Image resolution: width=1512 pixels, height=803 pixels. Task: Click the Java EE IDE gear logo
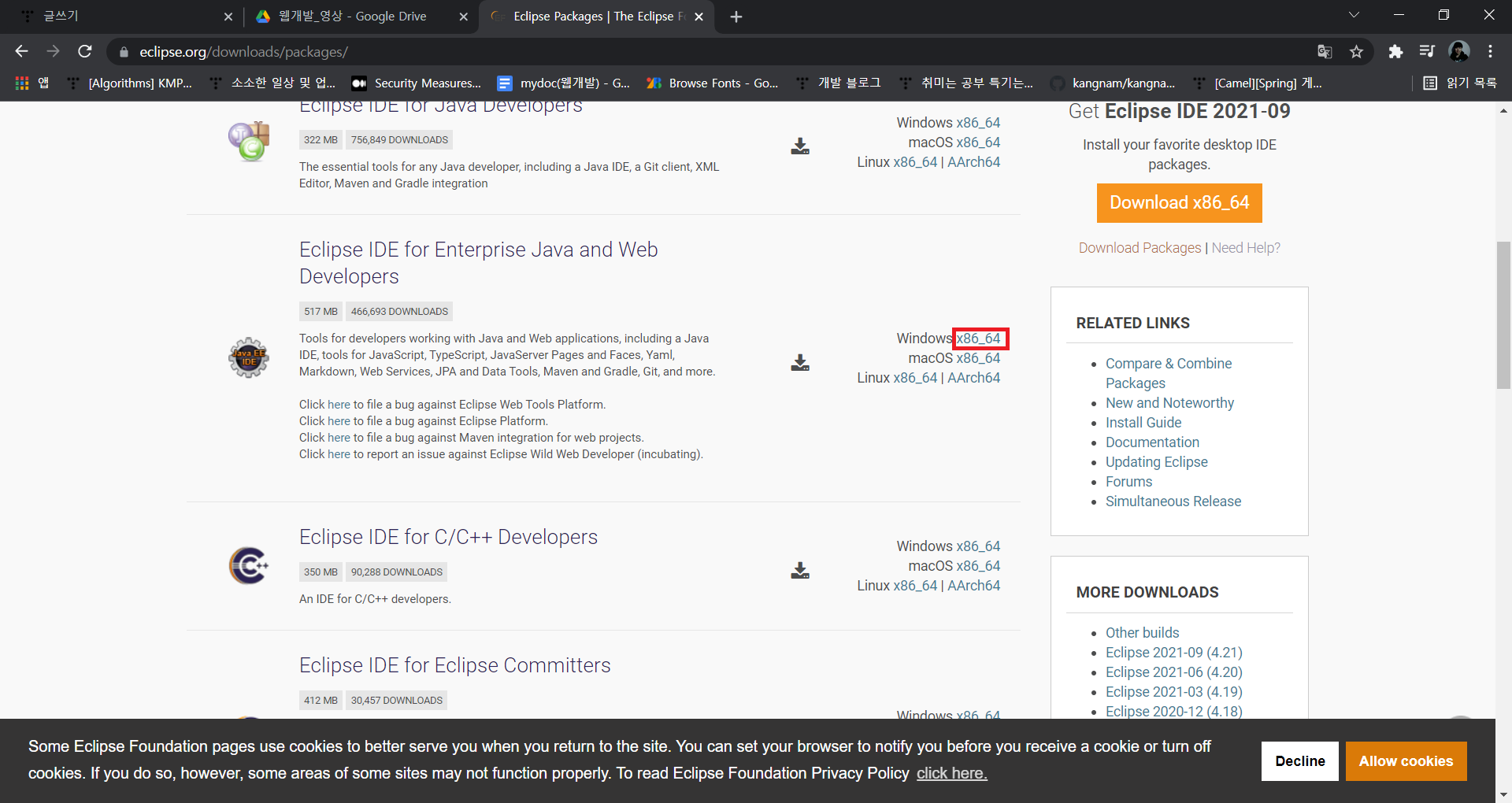click(249, 357)
